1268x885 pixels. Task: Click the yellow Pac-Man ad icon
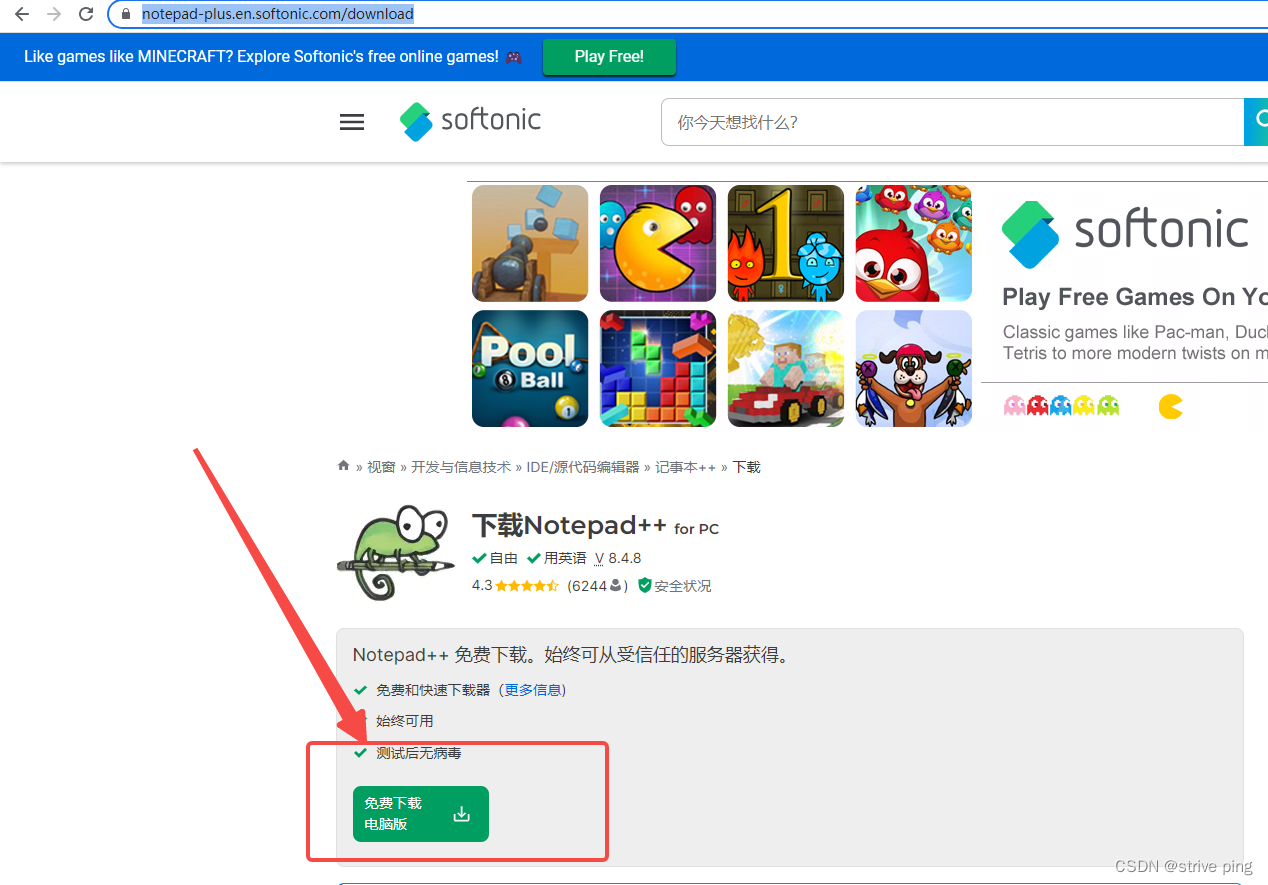click(x=1171, y=406)
